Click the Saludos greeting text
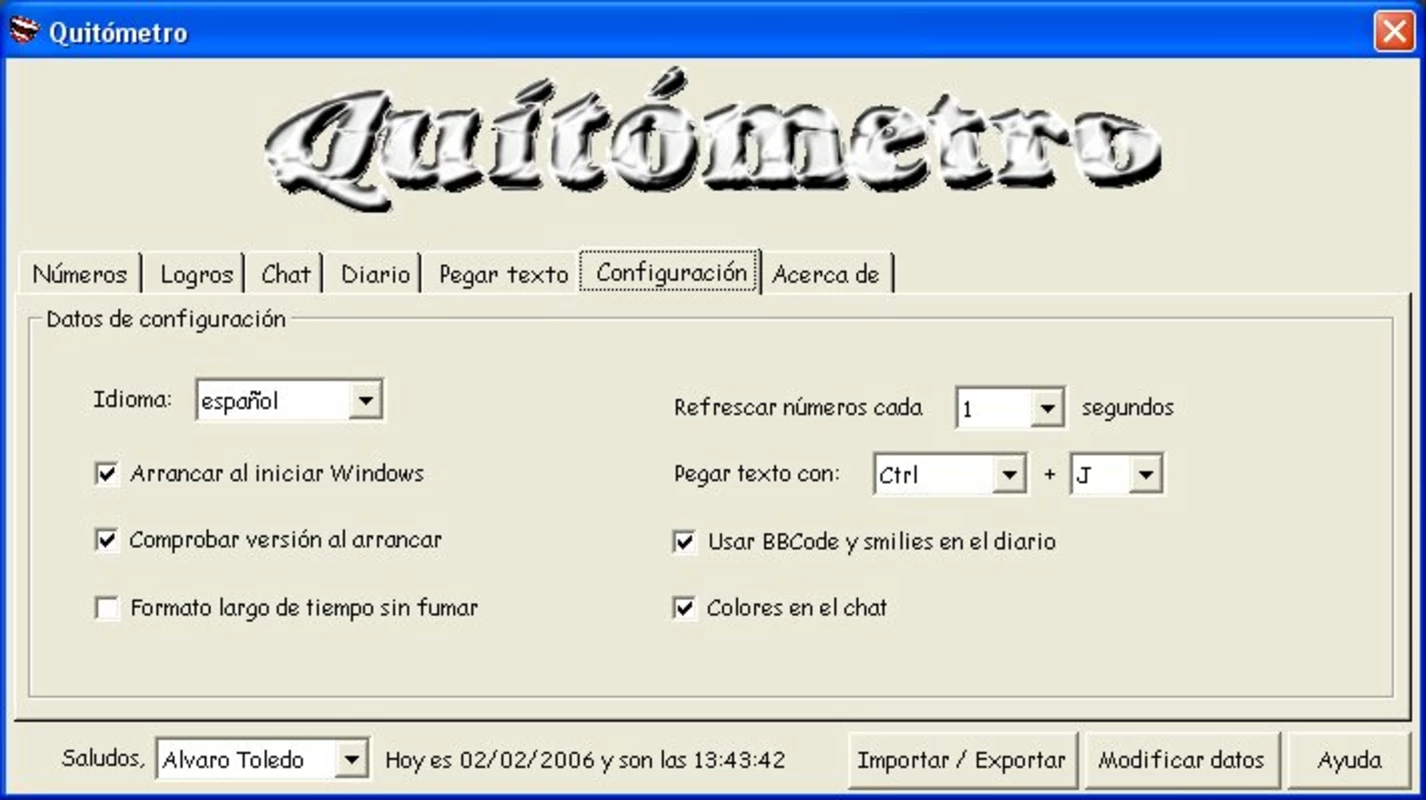The width and height of the screenshot is (1426, 800). 102,758
